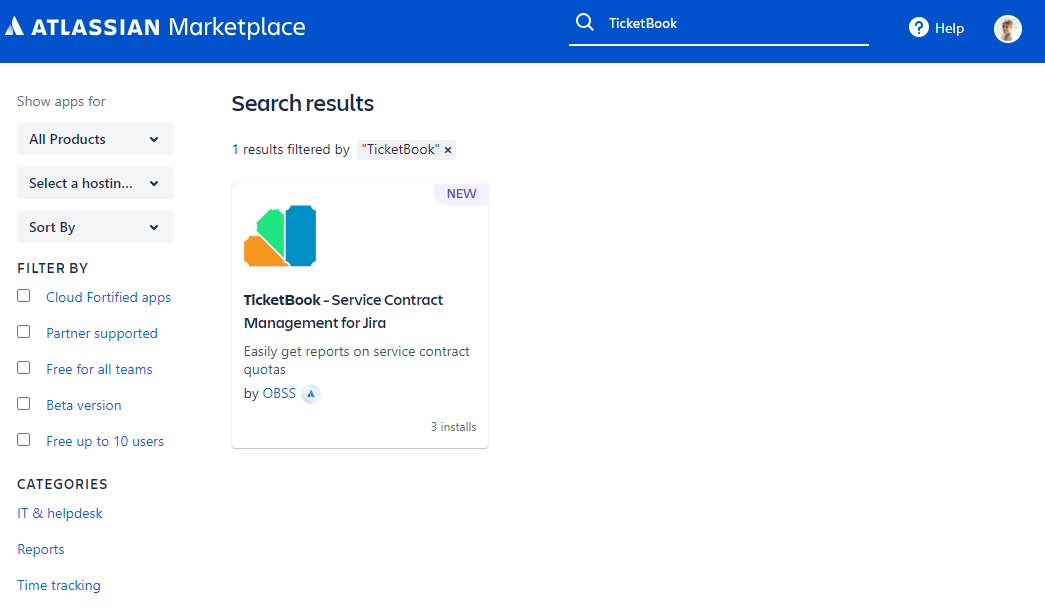Select the IT & helpdesk category
Viewport: 1045px width, 611px height.
pos(60,513)
